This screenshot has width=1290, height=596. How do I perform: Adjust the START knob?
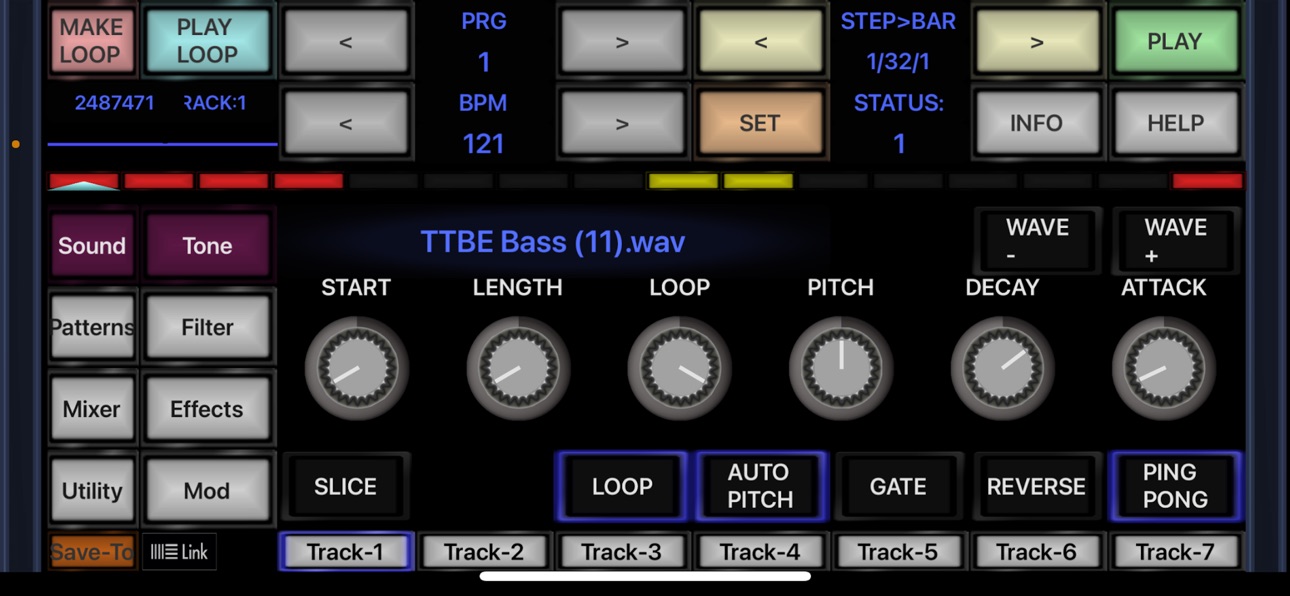click(x=356, y=368)
